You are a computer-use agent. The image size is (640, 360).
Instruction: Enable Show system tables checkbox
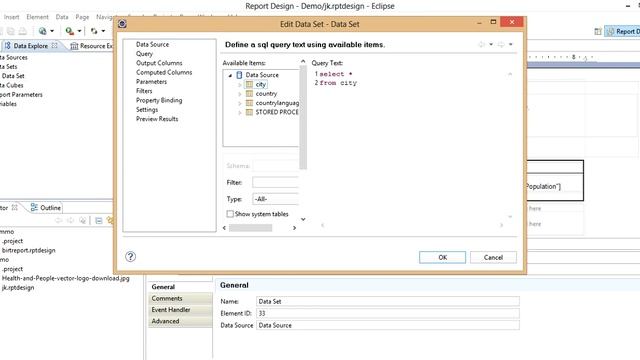pyautogui.click(x=230, y=214)
